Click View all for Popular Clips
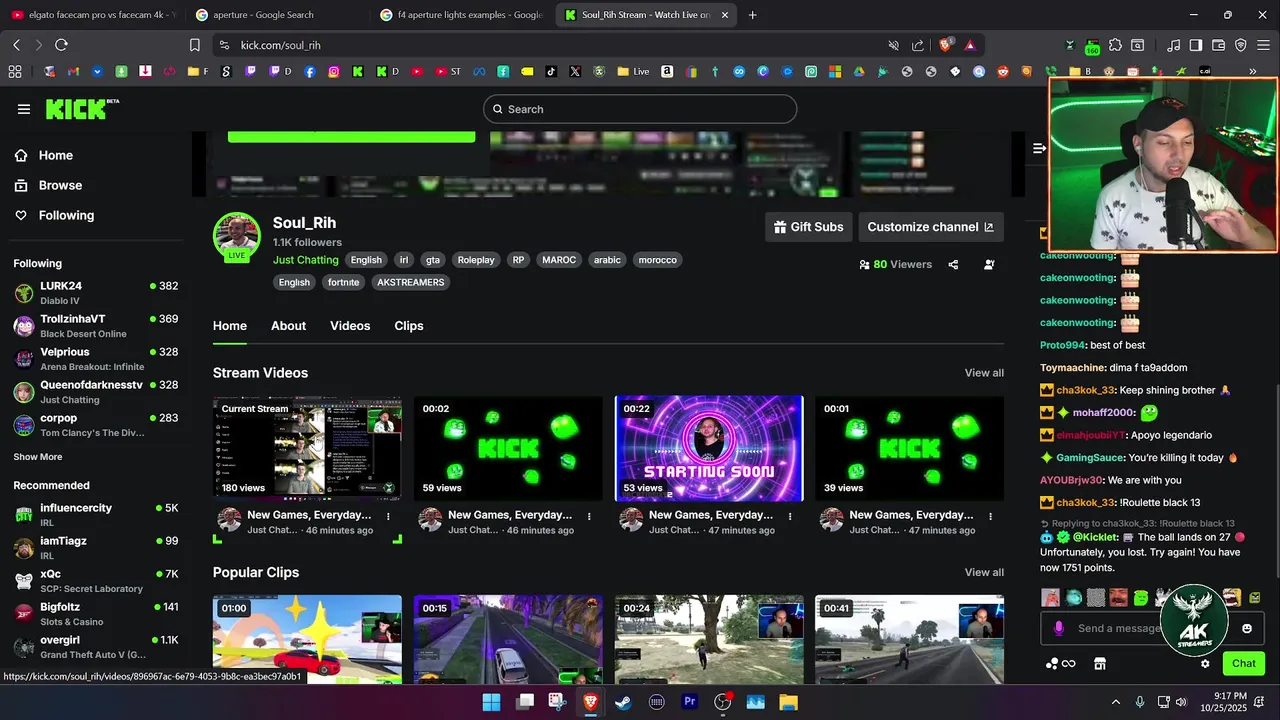Image resolution: width=1280 pixels, height=720 pixels. (984, 573)
